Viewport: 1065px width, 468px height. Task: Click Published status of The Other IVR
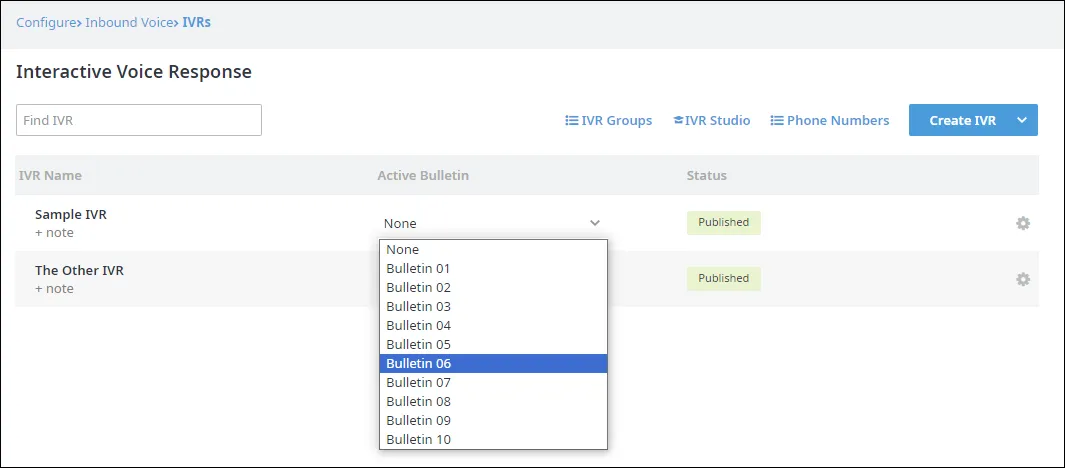click(x=723, y=278)
